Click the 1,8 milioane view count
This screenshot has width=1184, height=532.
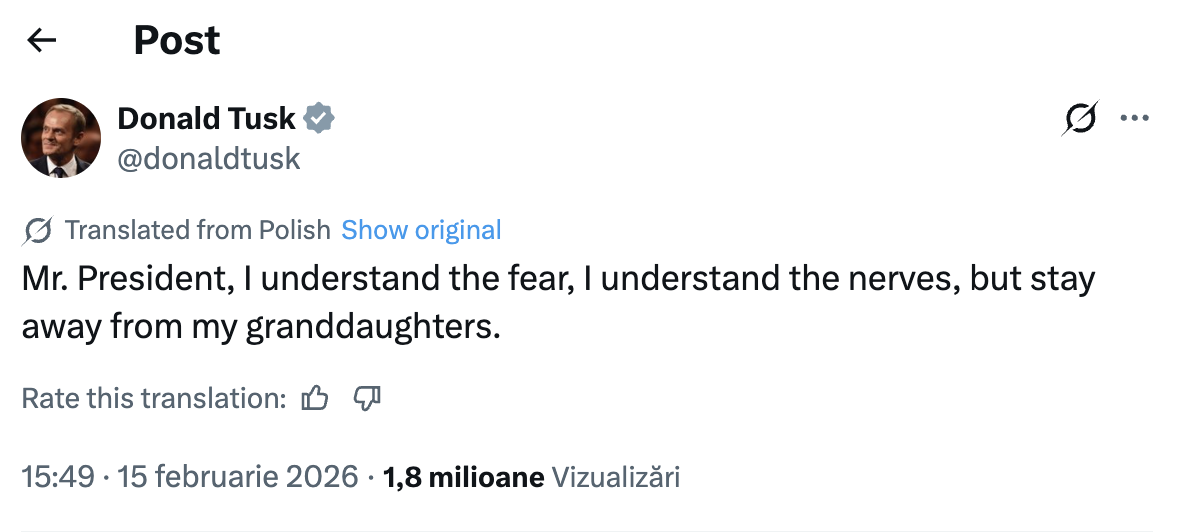464,477
